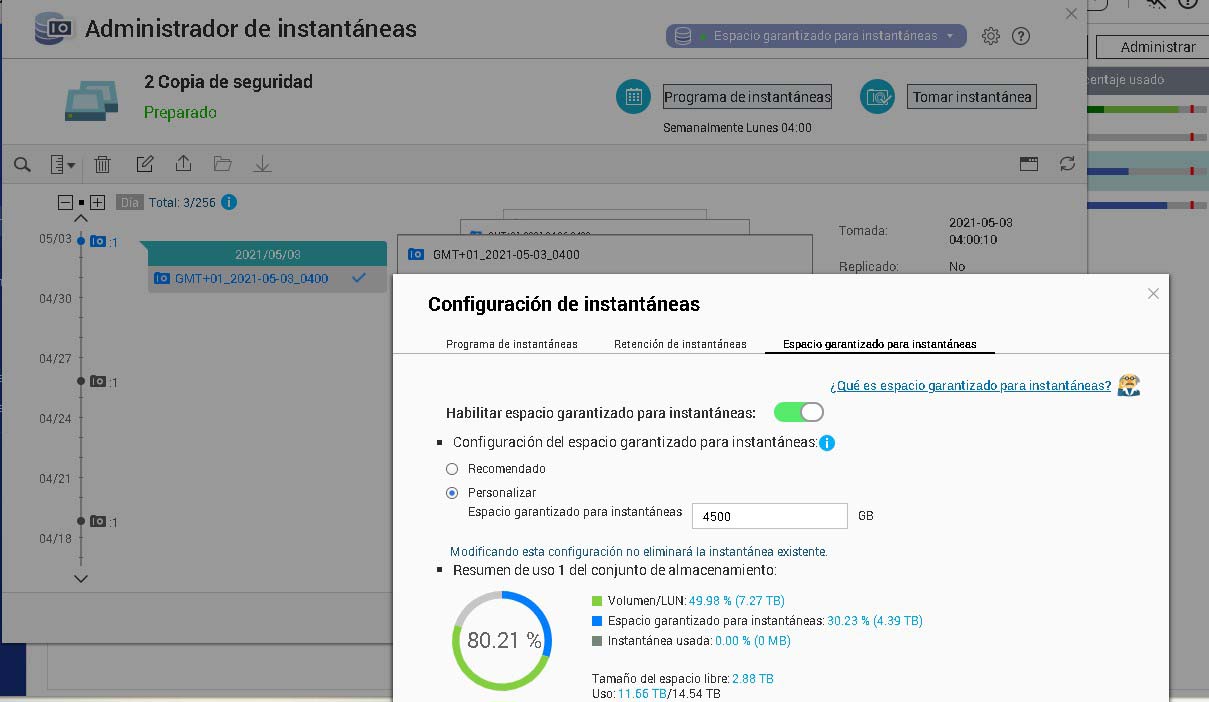Collapse timeline with the minus box button
This screenshot has width=1209, height=702.
65,202
